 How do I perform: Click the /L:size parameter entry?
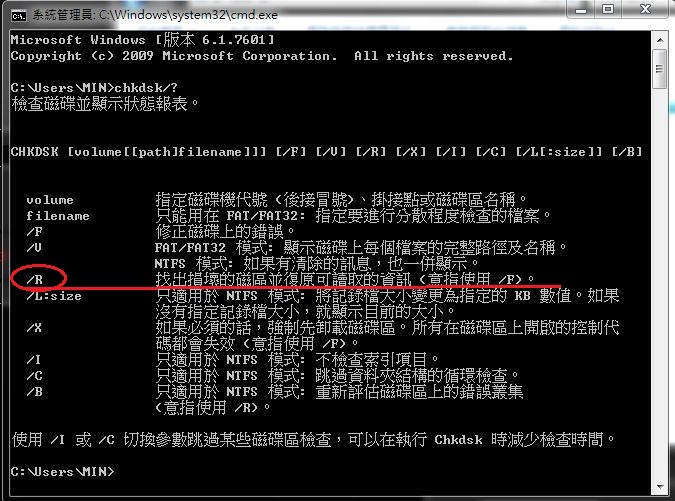tap(54, 296)
